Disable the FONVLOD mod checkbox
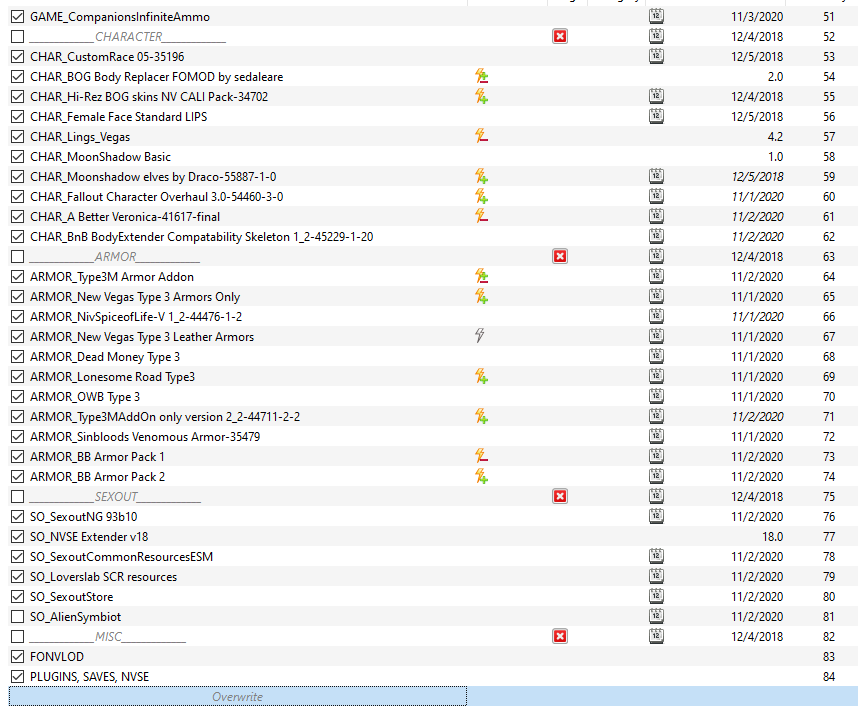Screen dimensions: 858x714 point(18,657)
